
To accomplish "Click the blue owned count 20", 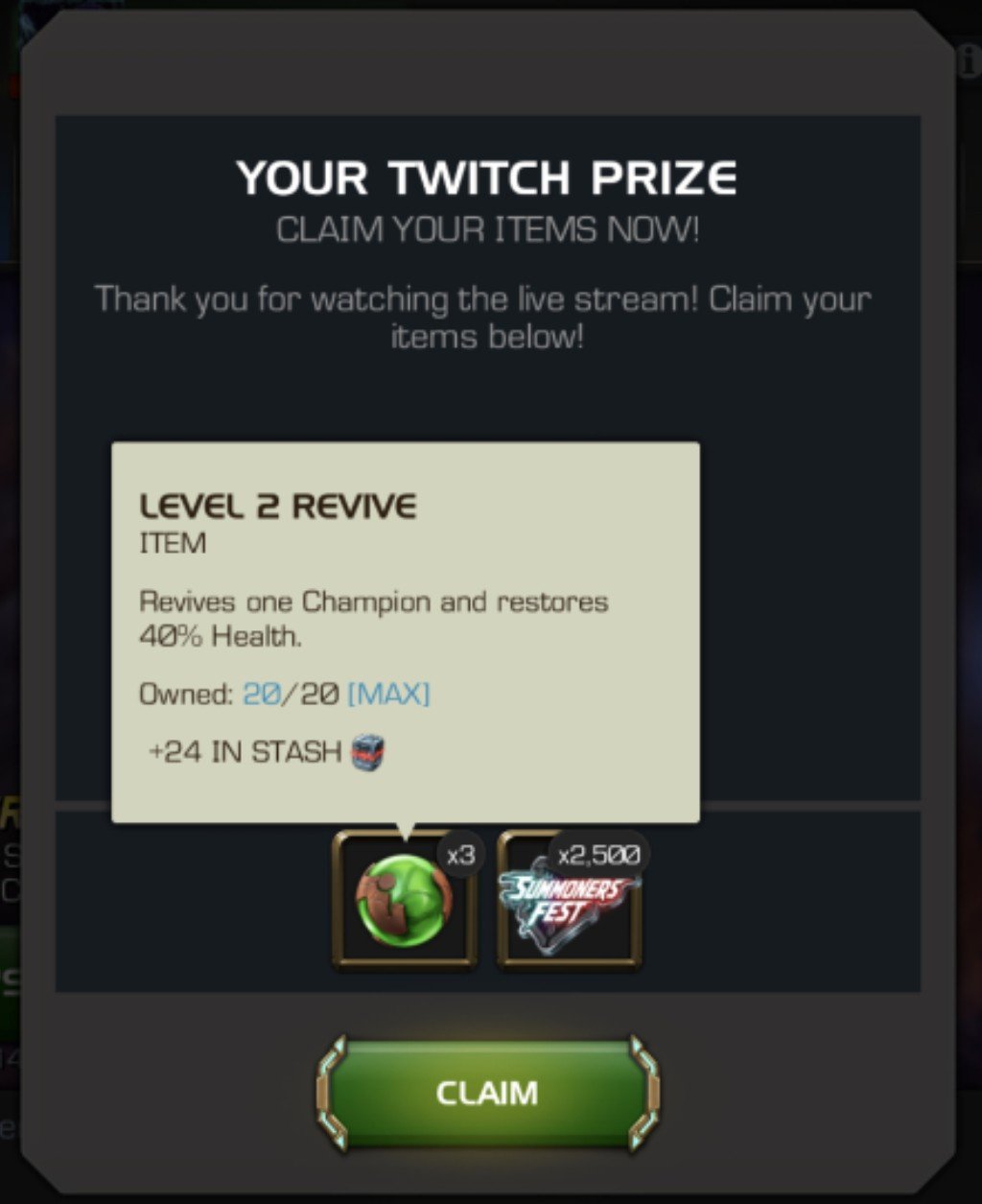I will 259,694.
